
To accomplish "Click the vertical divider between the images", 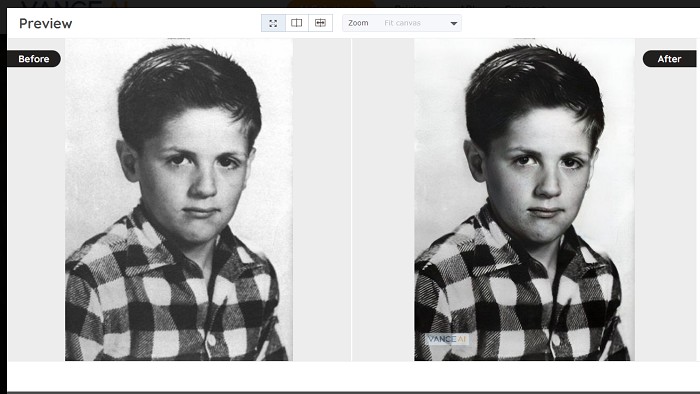I will coord(351,199).
